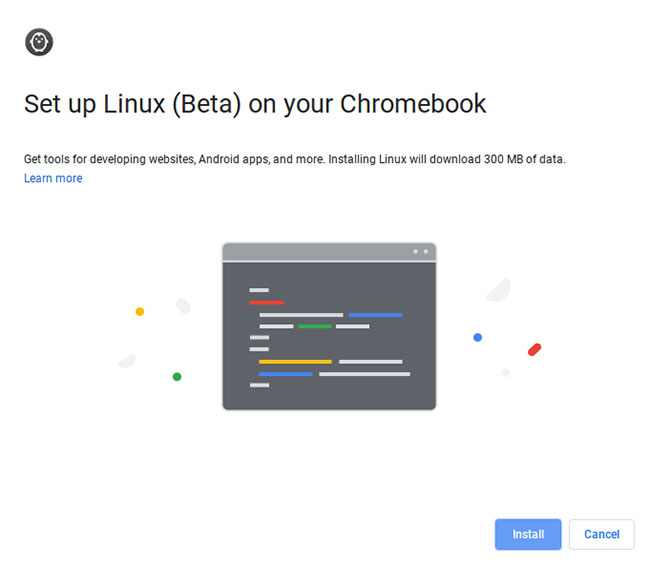Click the green code line in the terminal illustration
The image size is (650, 566).
pos(314,326)
